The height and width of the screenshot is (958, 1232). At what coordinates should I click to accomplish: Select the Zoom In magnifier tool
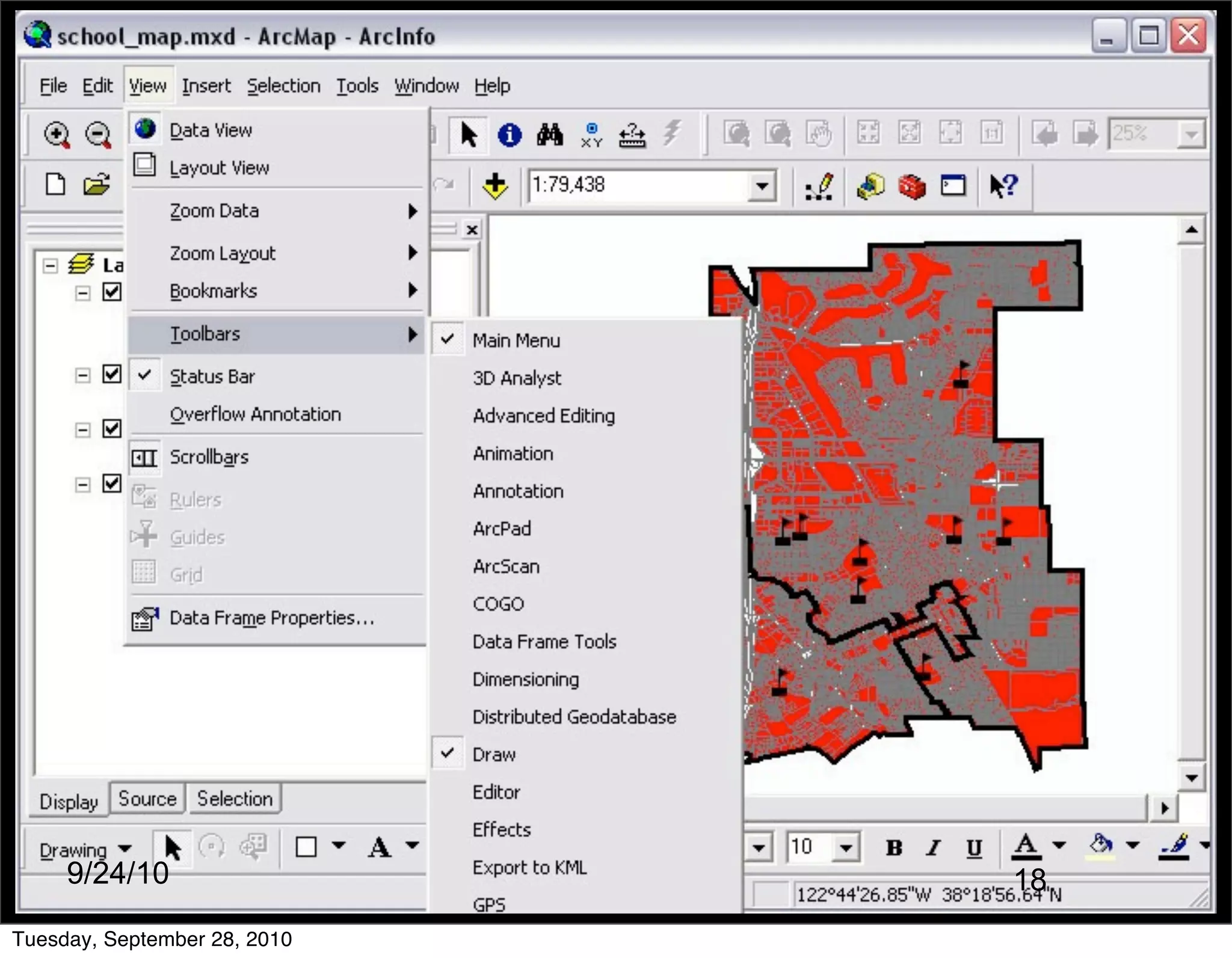click(x=57, y=135)
